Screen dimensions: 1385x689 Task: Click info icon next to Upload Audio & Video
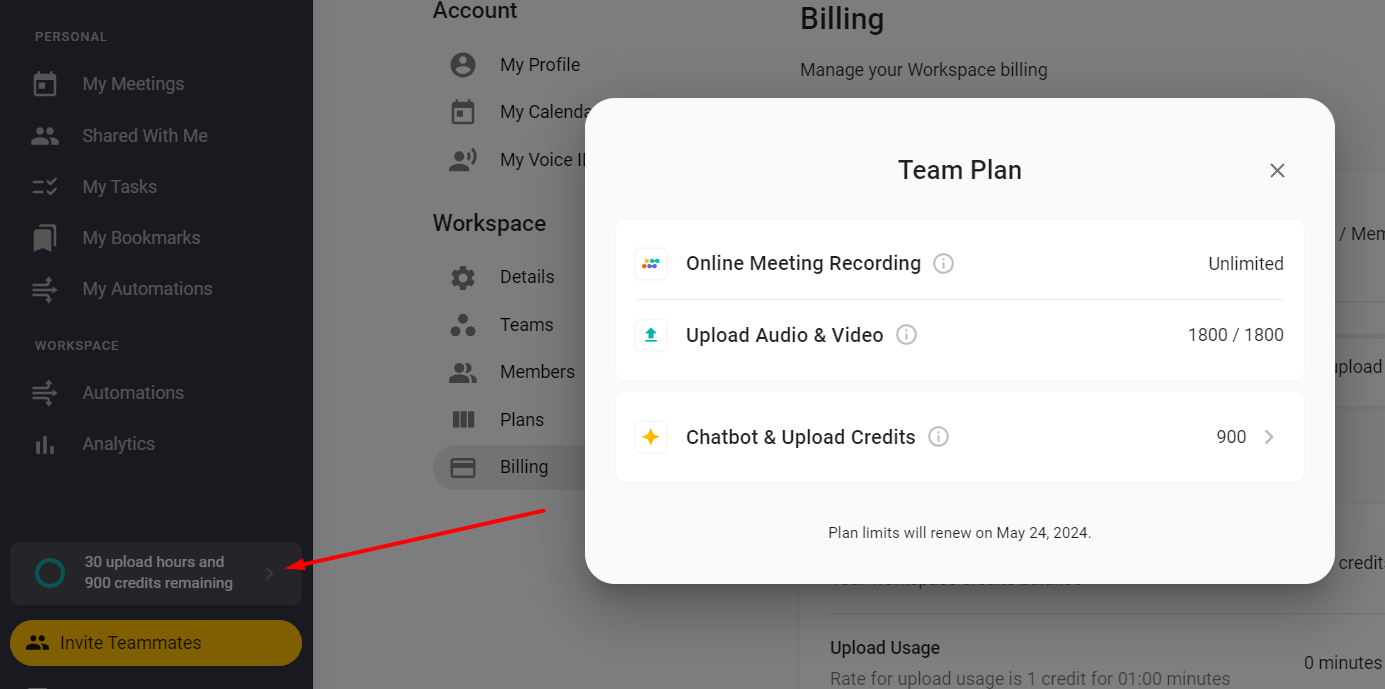coord(906,335)
